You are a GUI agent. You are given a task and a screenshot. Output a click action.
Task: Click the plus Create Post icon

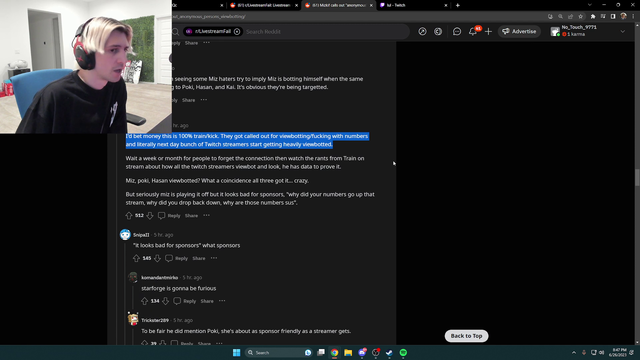(488, 31)
